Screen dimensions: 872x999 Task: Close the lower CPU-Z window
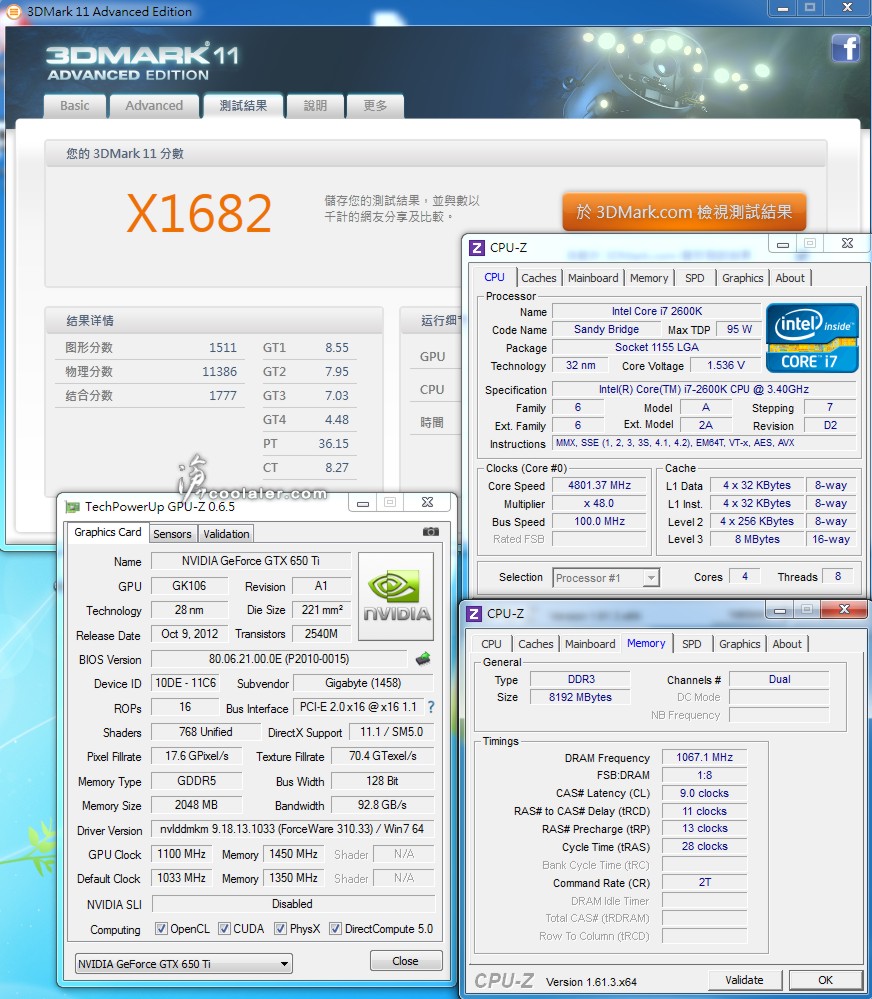coord(845,610)
